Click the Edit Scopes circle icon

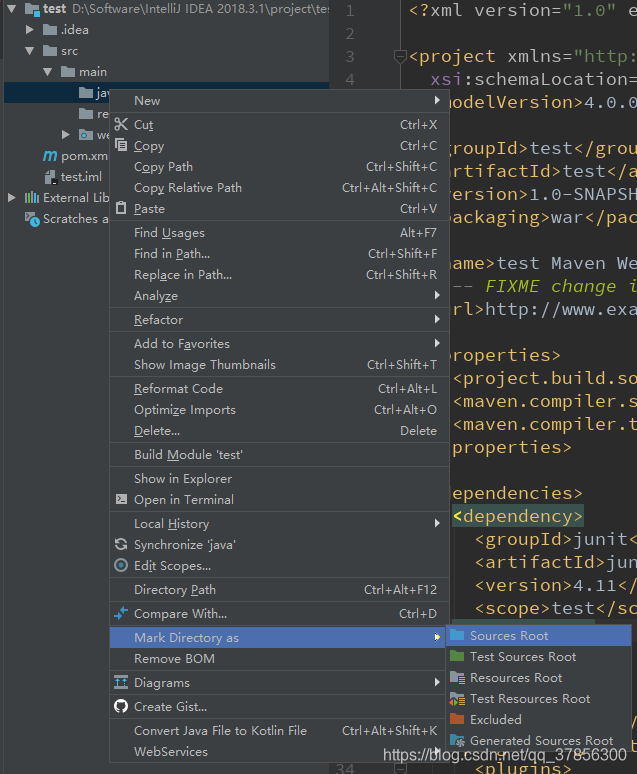pos(121,565)
